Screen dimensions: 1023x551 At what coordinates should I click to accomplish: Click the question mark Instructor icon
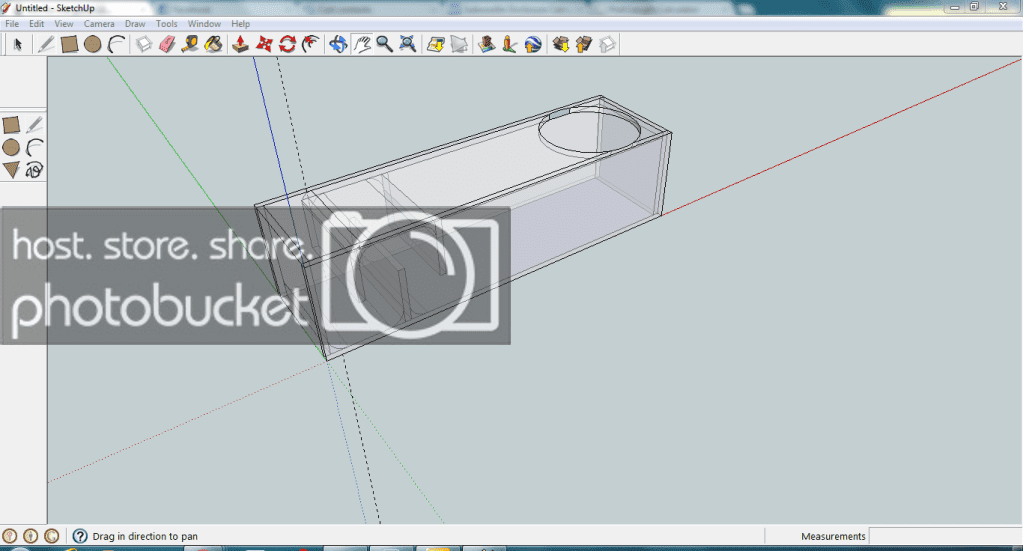point(80,536)
